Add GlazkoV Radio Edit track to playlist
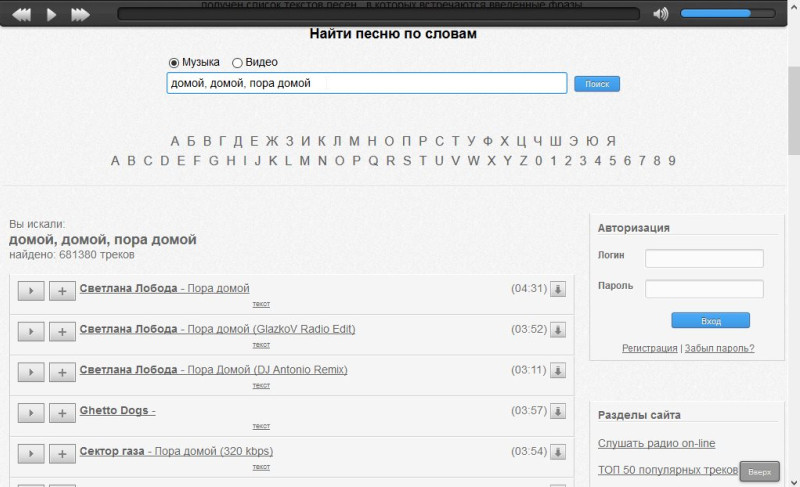The image size is (800, 487). pyautogui.click(x=62, y=331)
